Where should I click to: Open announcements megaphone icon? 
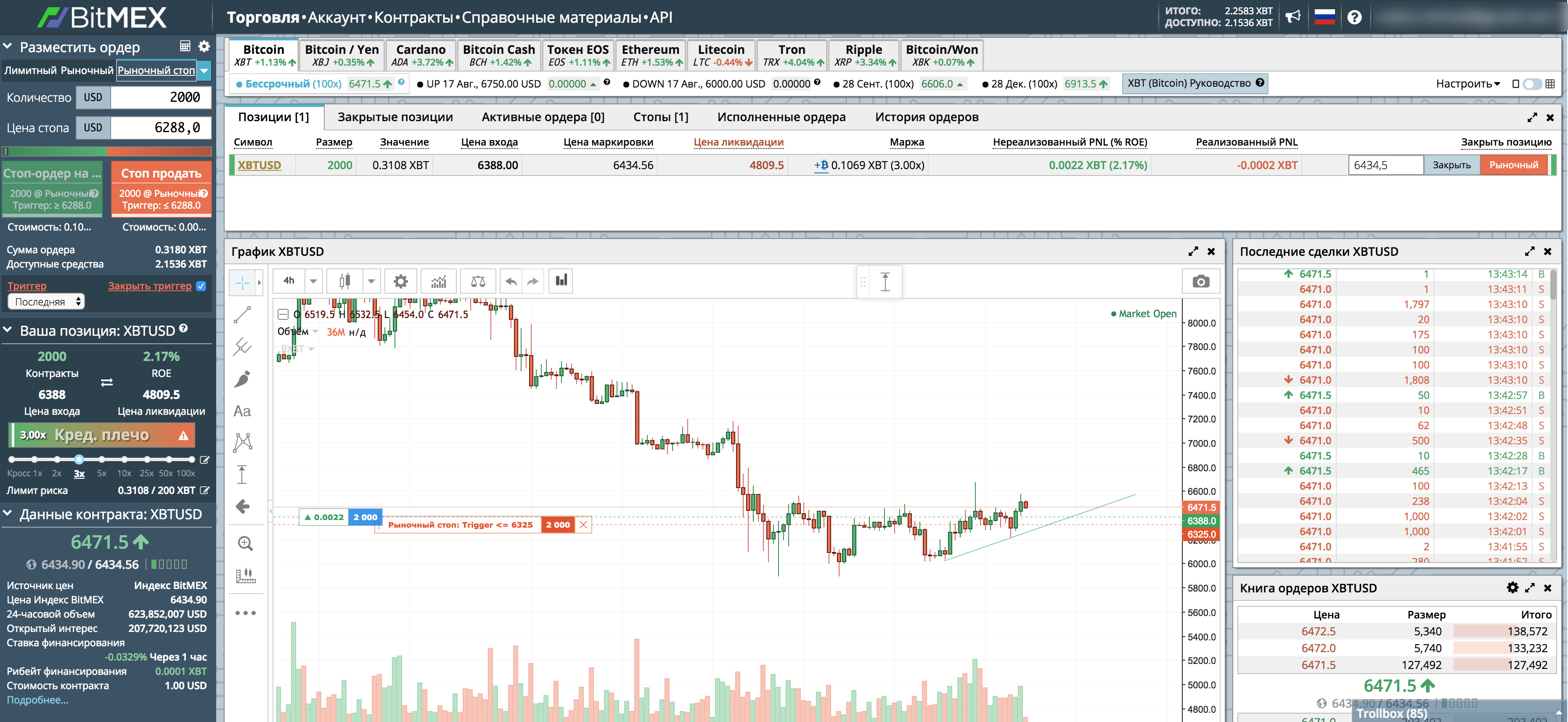click(1293, 17)
